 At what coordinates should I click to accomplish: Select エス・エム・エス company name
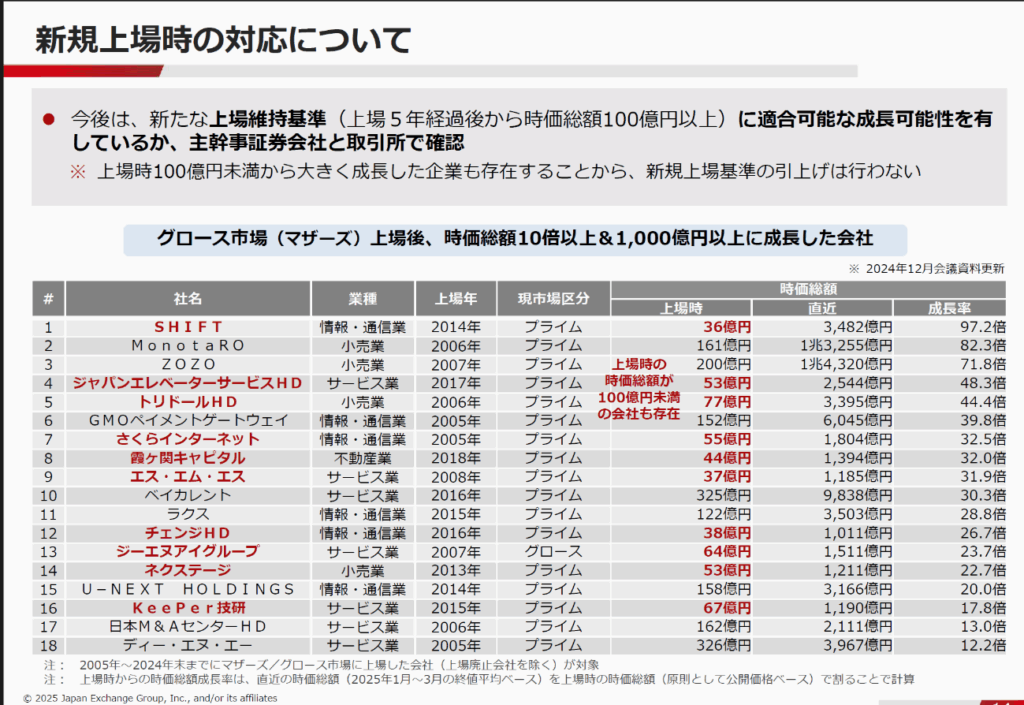[189, 477]
